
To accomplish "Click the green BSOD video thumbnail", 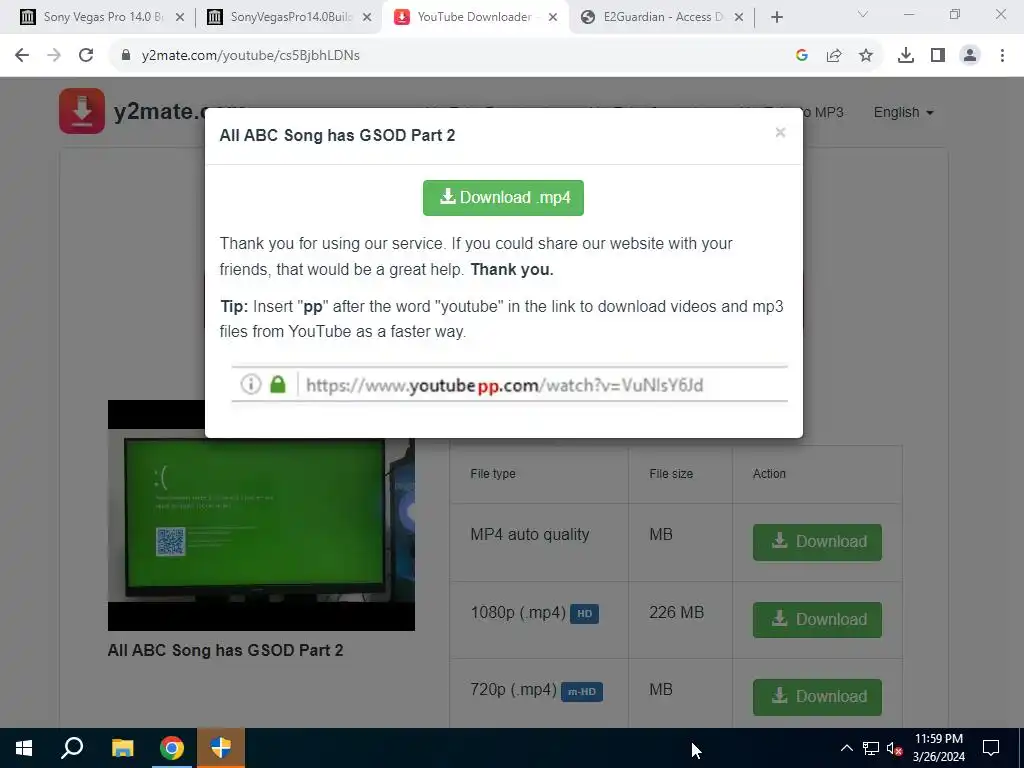I will pos(261,515).
